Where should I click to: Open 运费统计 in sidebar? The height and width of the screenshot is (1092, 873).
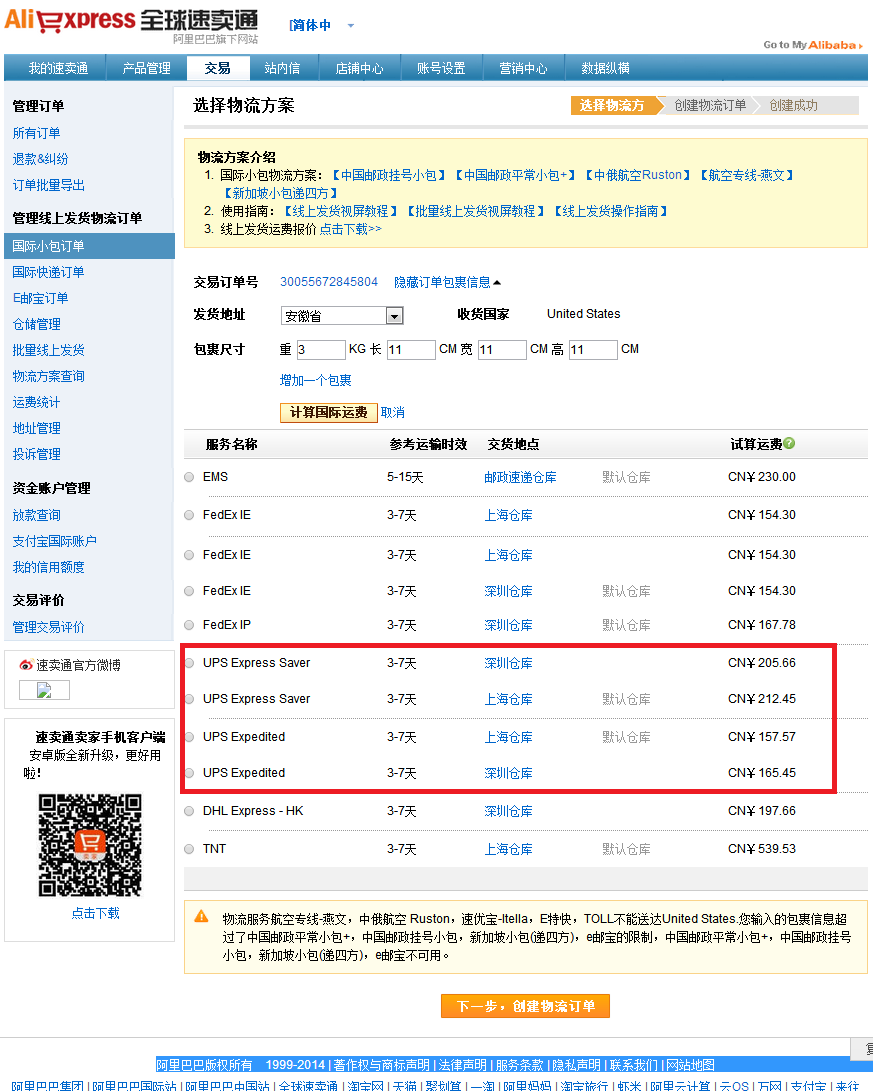pos(36,403)
